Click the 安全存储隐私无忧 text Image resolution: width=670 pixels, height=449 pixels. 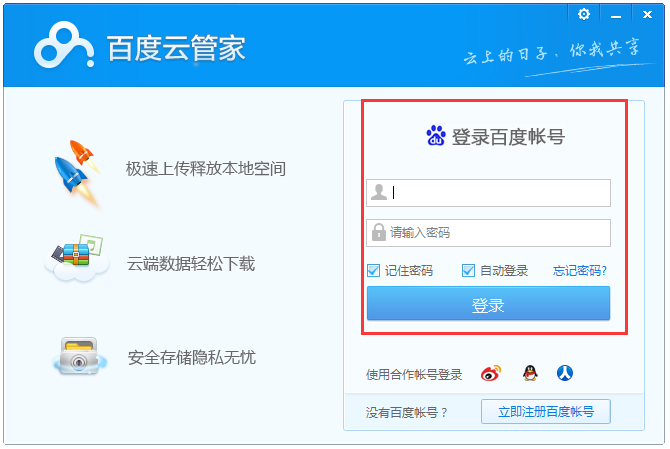point(191,358)
